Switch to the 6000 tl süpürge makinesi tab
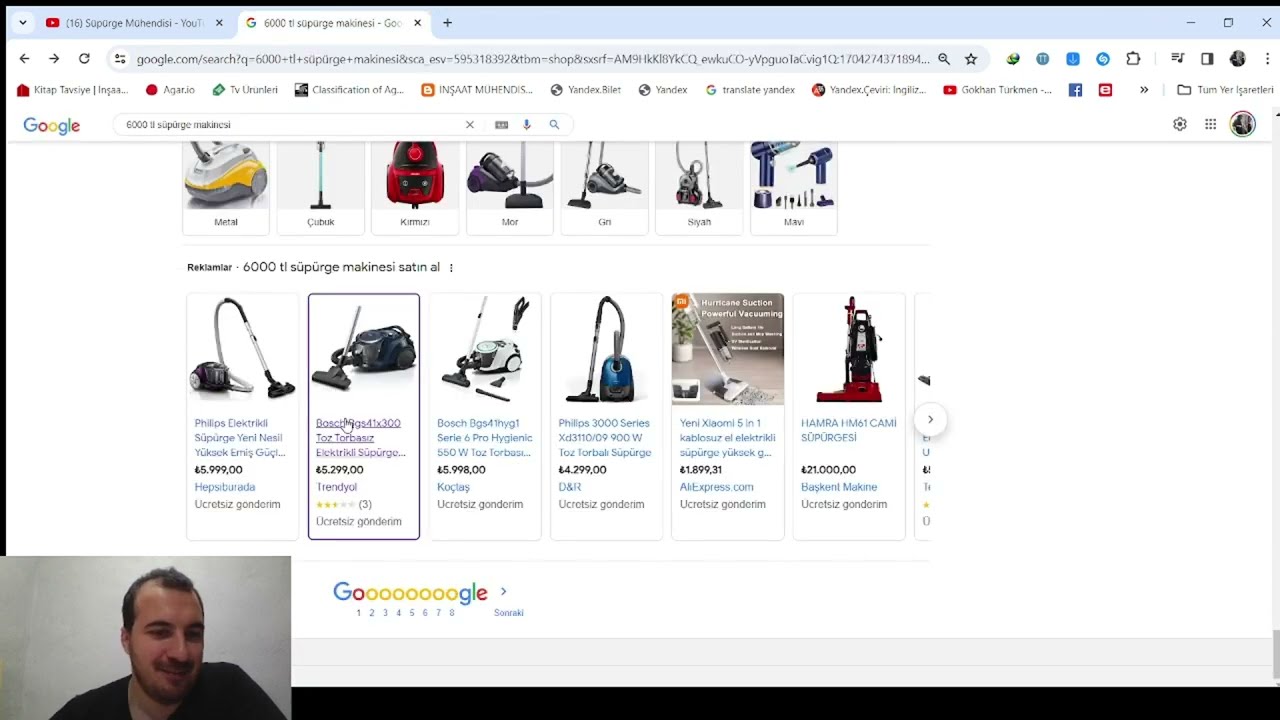This screenshot has width=1280, height=720. click(x=333, y=23)
